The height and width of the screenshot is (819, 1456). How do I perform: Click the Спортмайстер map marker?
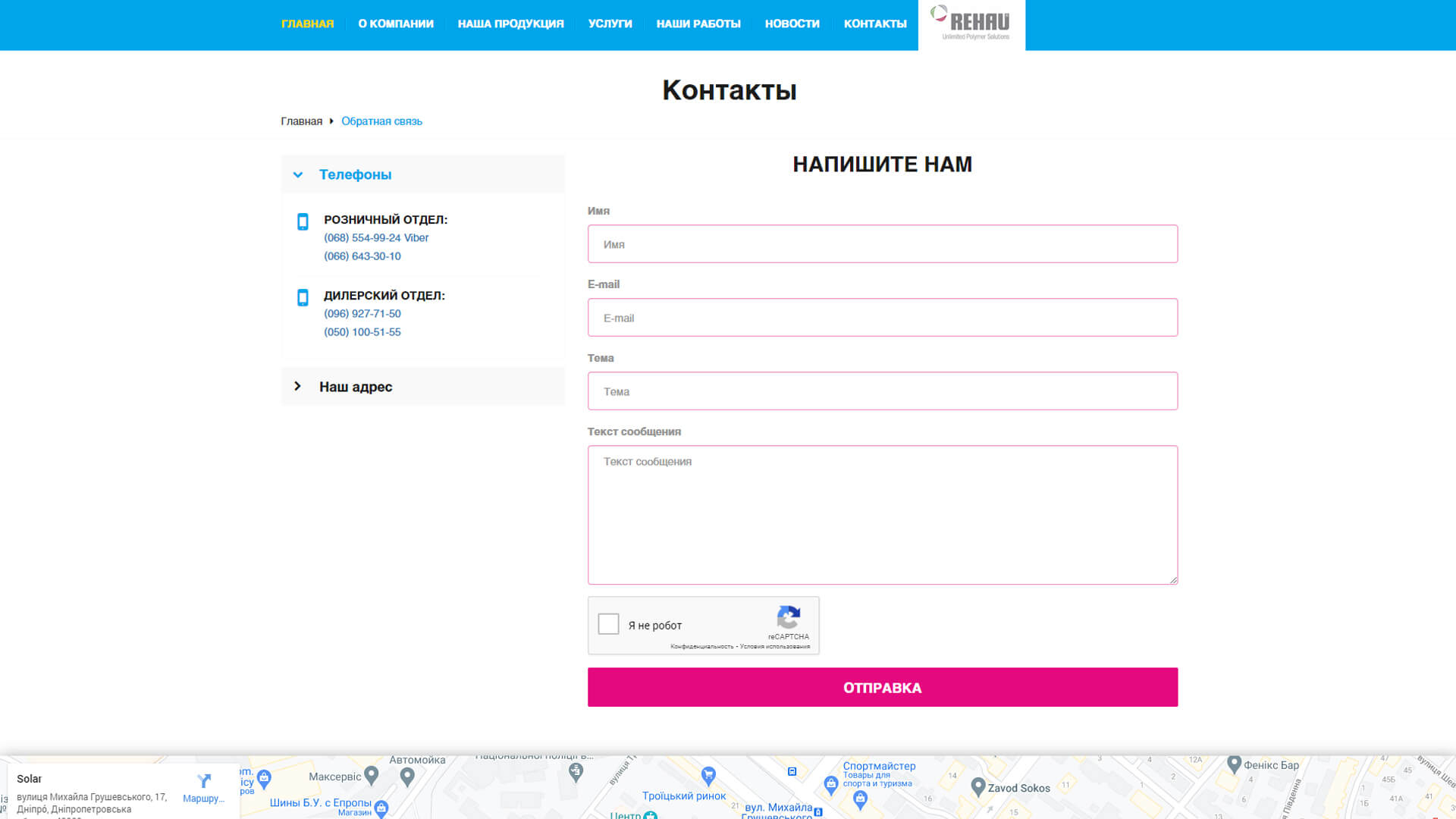tap(831, 785)
